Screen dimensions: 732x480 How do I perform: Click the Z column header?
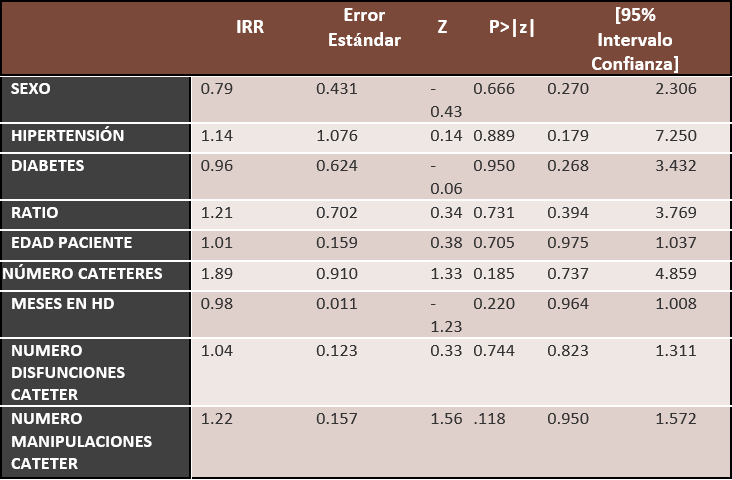click(442, 28)
